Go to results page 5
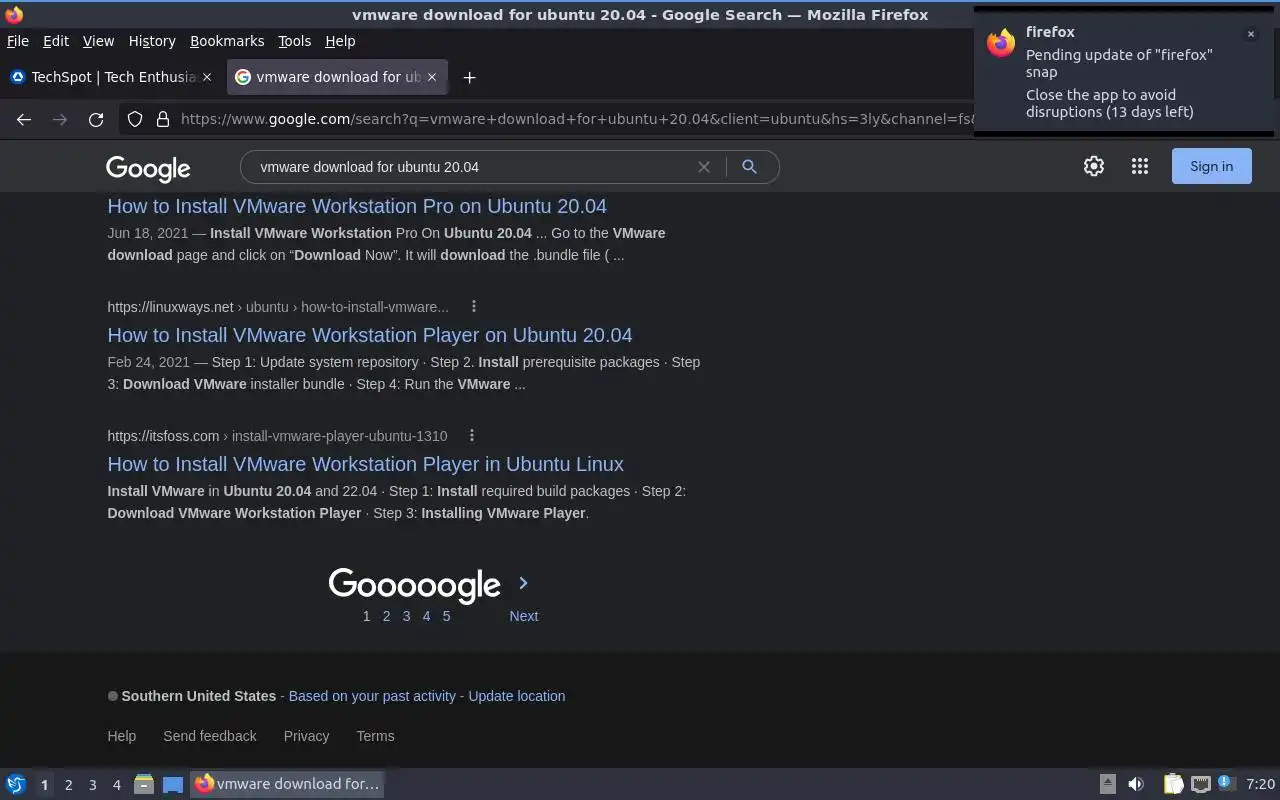Screen dimensions: 1280x800 click(x=446, y=616)
